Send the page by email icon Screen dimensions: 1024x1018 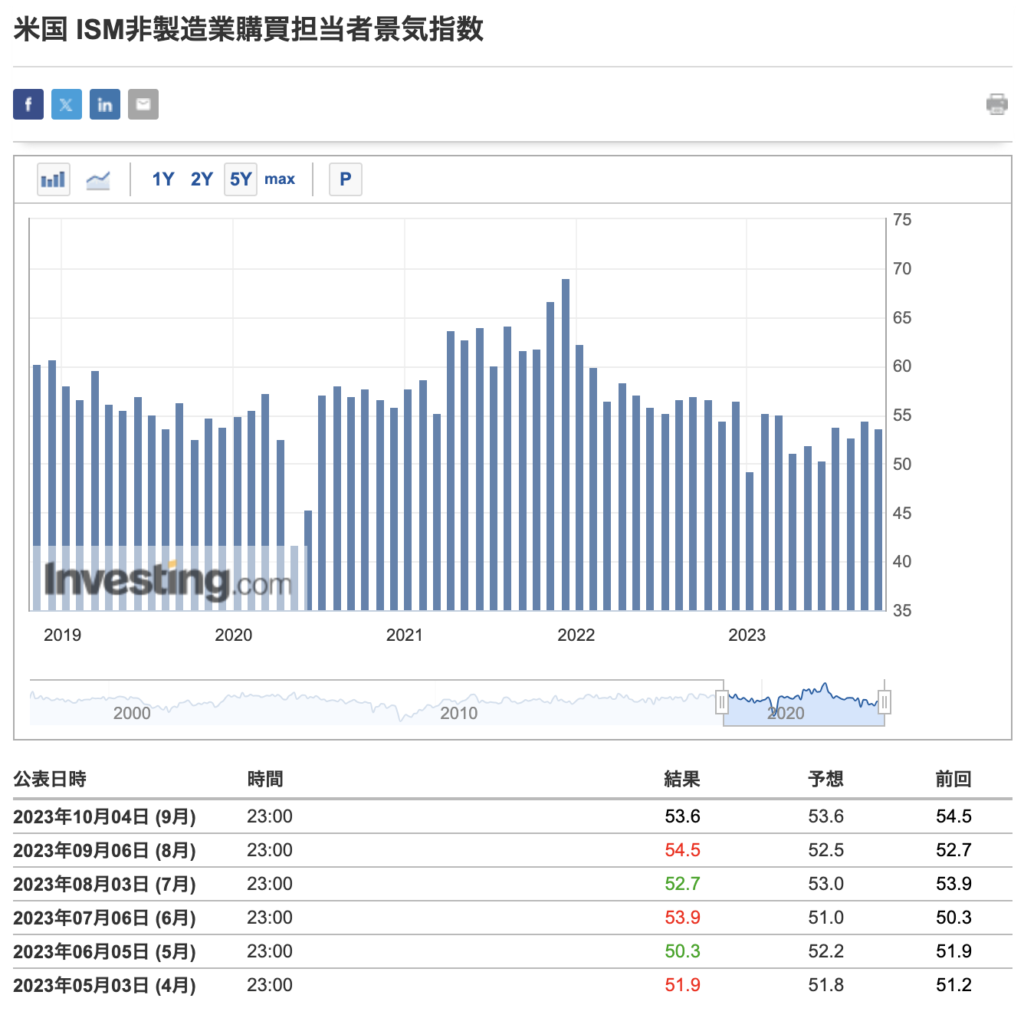[x=143, y=104]
